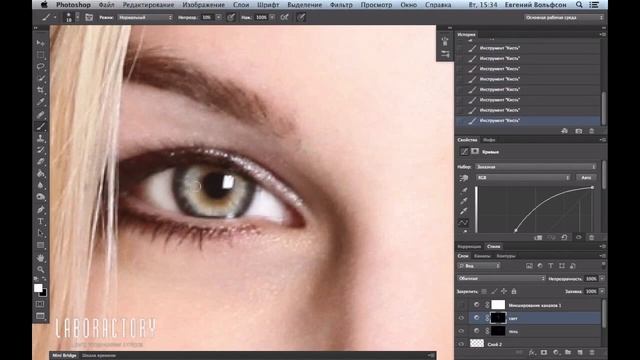Screen dimensions: 640x360
Task: Select the Type tool
Action: point(40,222)
